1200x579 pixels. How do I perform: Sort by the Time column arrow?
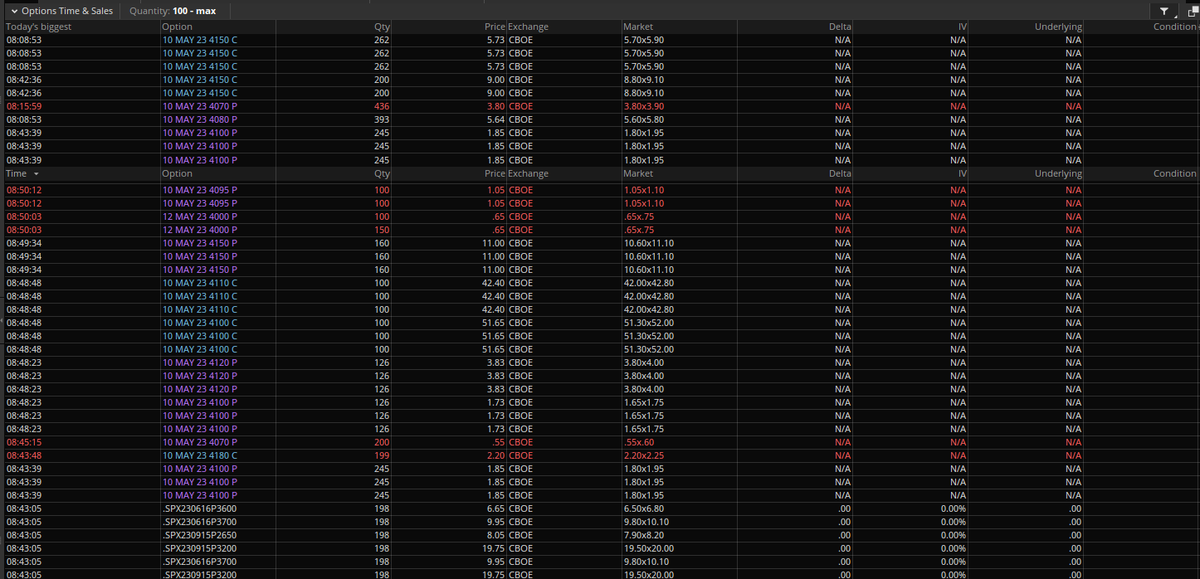36,174
